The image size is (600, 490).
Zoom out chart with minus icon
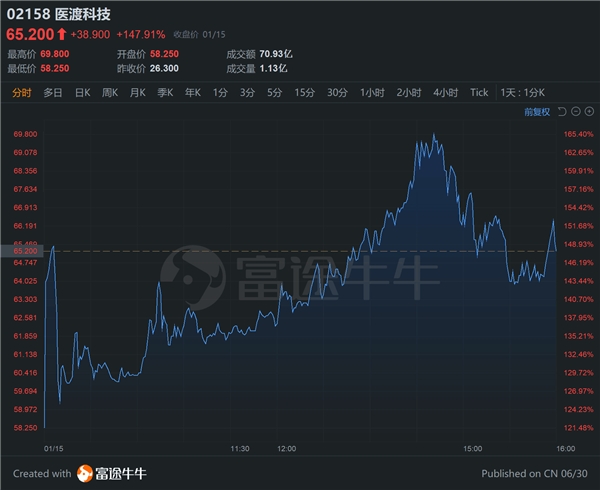(576, 111)
